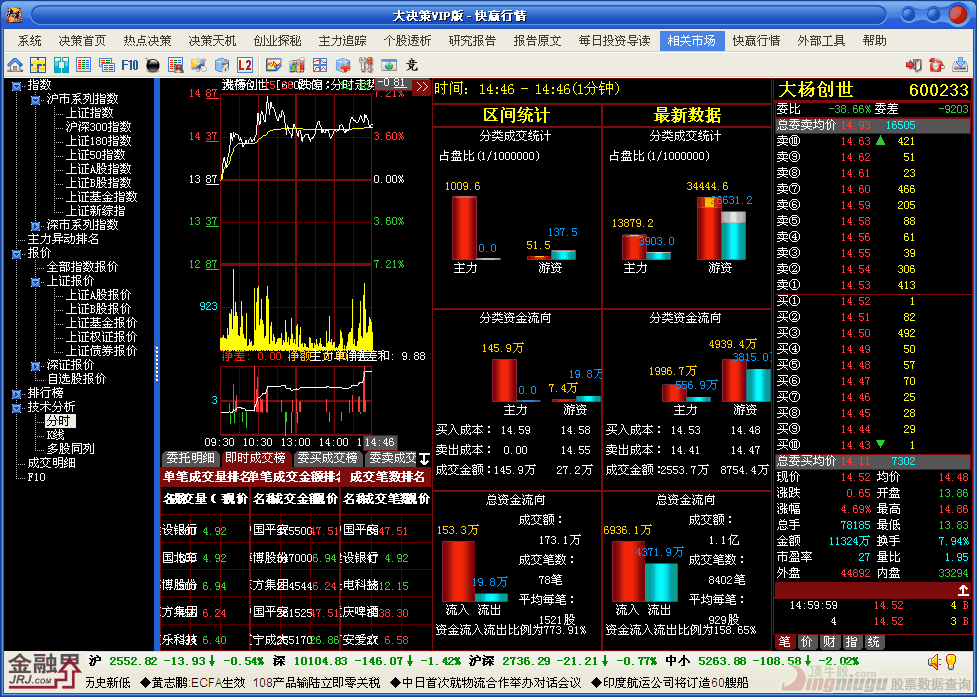Select K线 under 技术分析
The width and height of the screenshot is (977, 697).
click(55, 435)
